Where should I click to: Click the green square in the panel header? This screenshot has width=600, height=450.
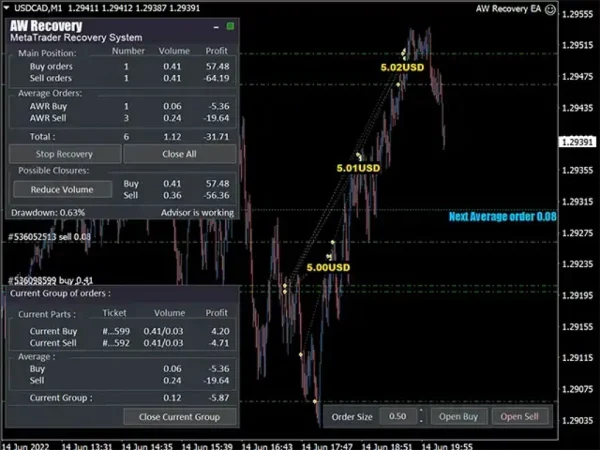click(x=231, y=25)
